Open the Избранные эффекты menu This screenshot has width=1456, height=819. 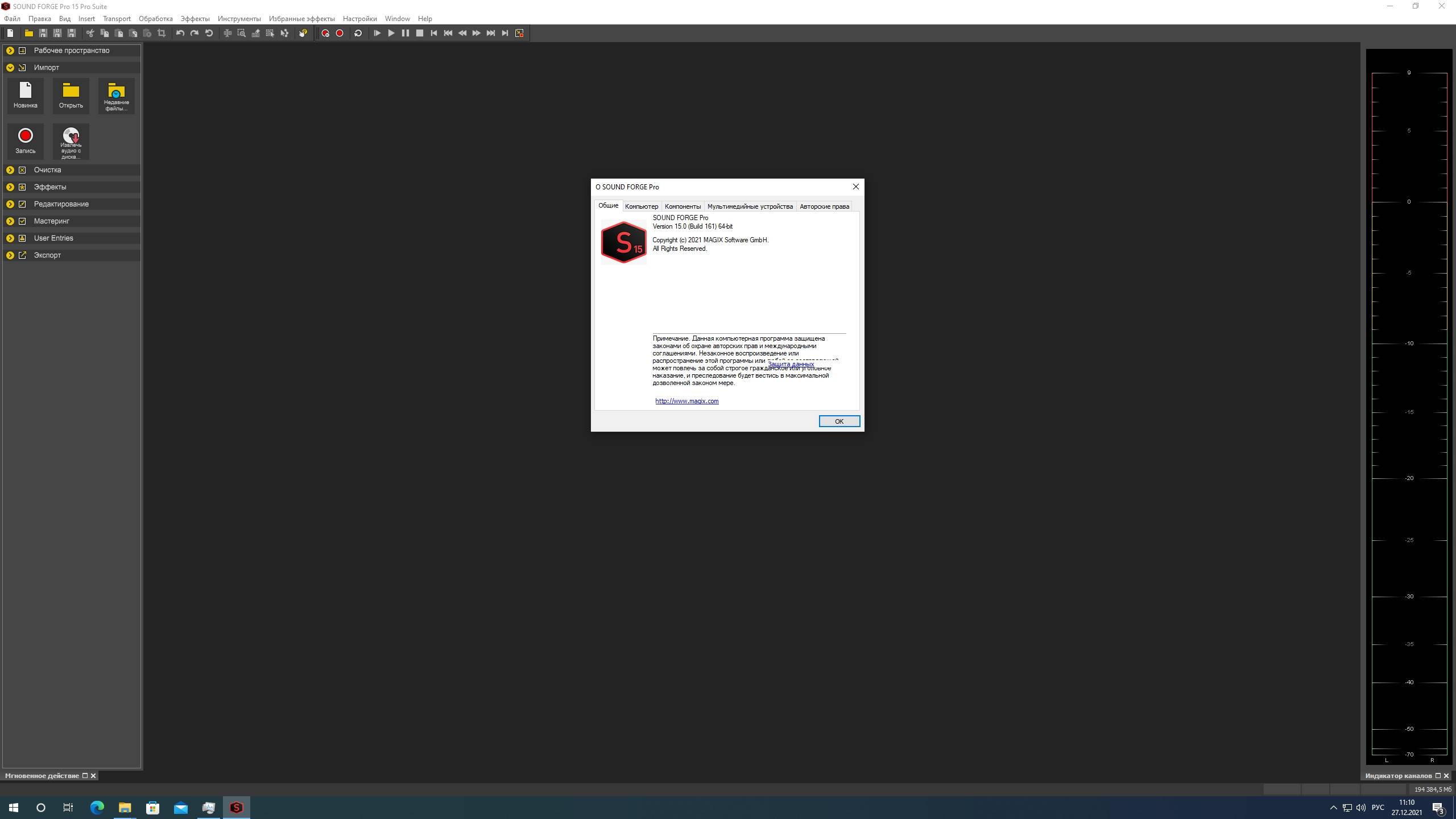click(x=302, y=19)
